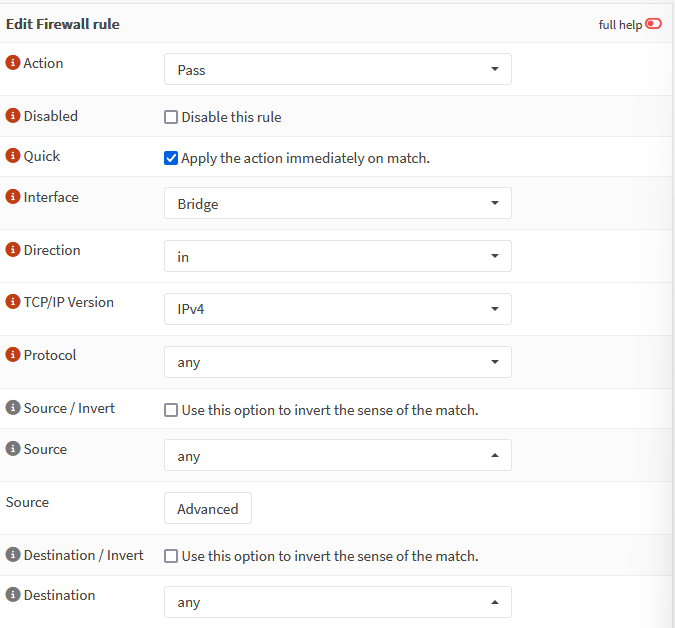Check the Disable this rule checkbox
This screenshot has width=675, height=628.
tap(171, 117)
